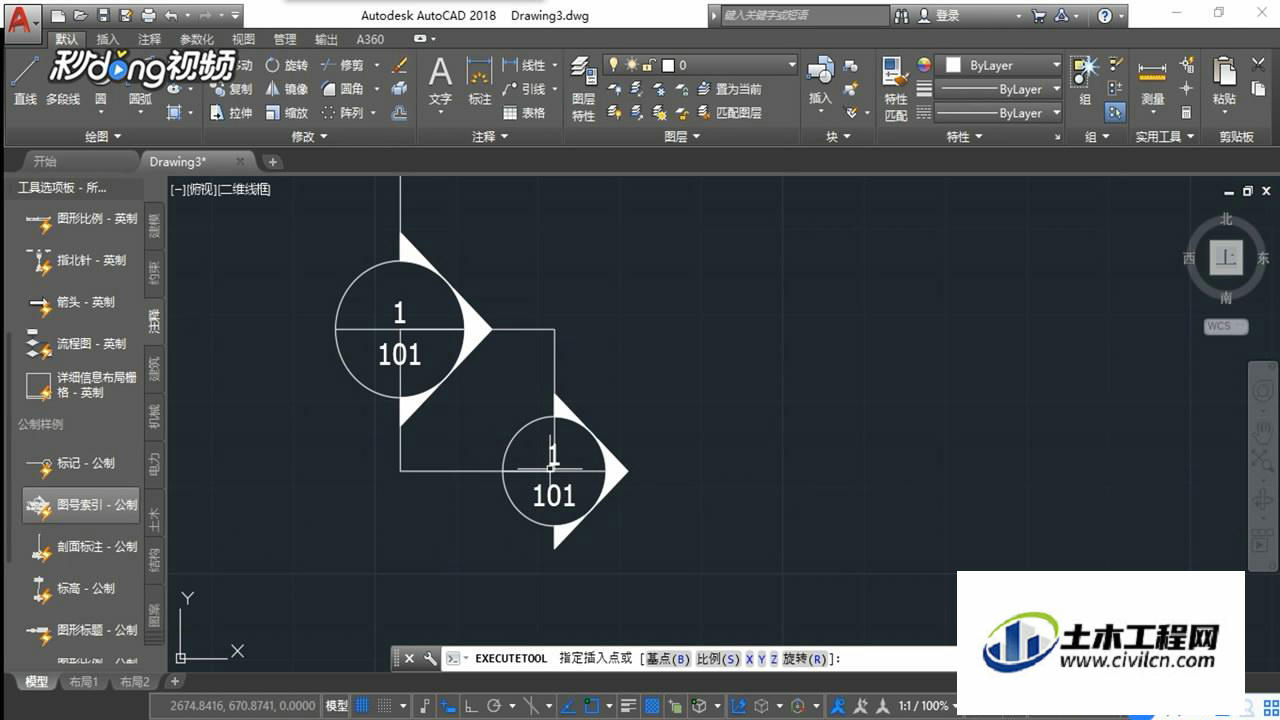The image size is (1280, 720).
Task: Click the erase tool icon in modify panel
Action: (399, 65)
